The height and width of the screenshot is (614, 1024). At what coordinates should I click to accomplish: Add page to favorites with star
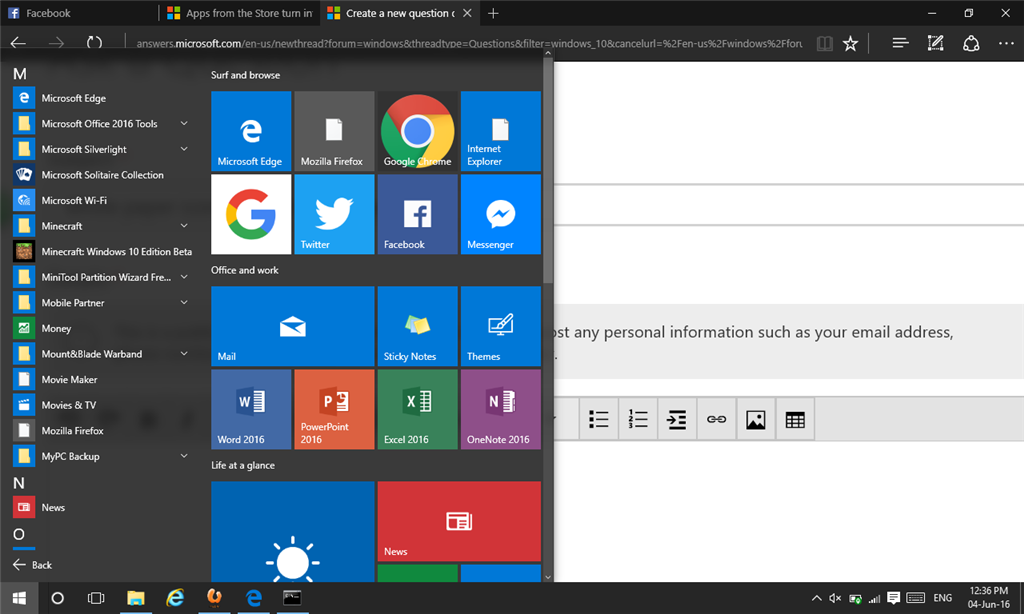point(850,43)
